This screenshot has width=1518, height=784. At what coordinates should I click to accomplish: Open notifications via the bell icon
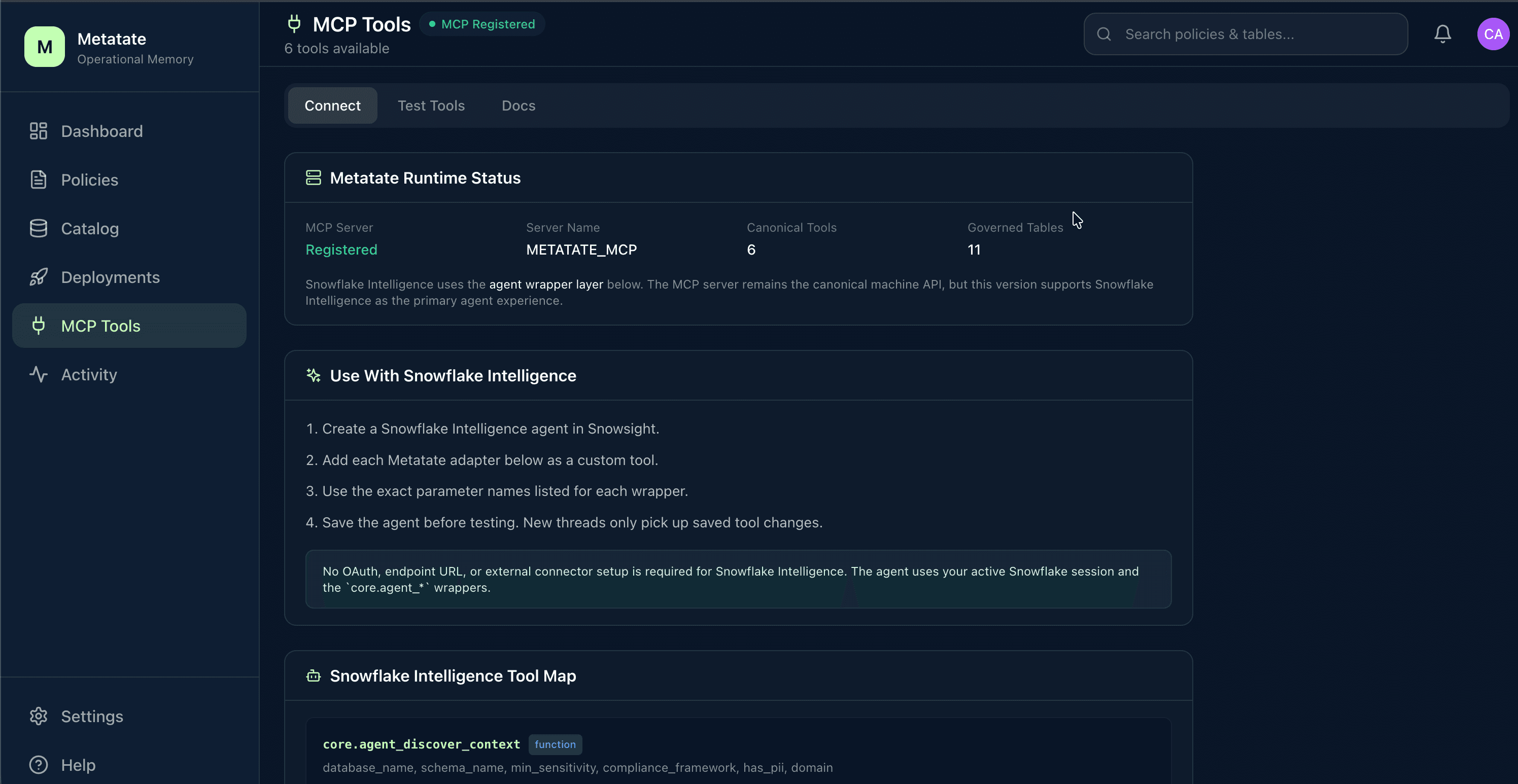1442,33
